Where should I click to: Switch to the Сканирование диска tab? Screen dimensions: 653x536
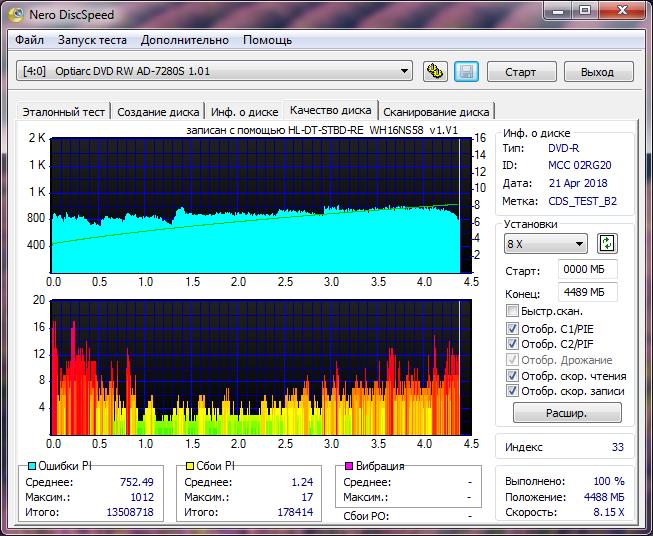coord(436,112)
